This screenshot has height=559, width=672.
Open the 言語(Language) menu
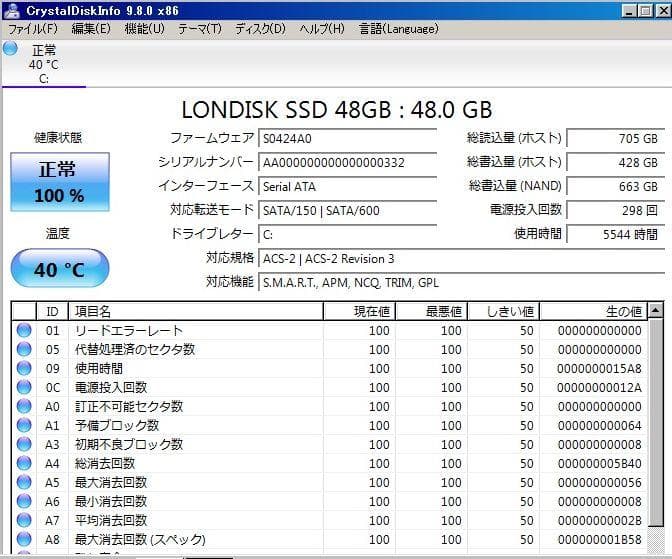coord(399,29)
